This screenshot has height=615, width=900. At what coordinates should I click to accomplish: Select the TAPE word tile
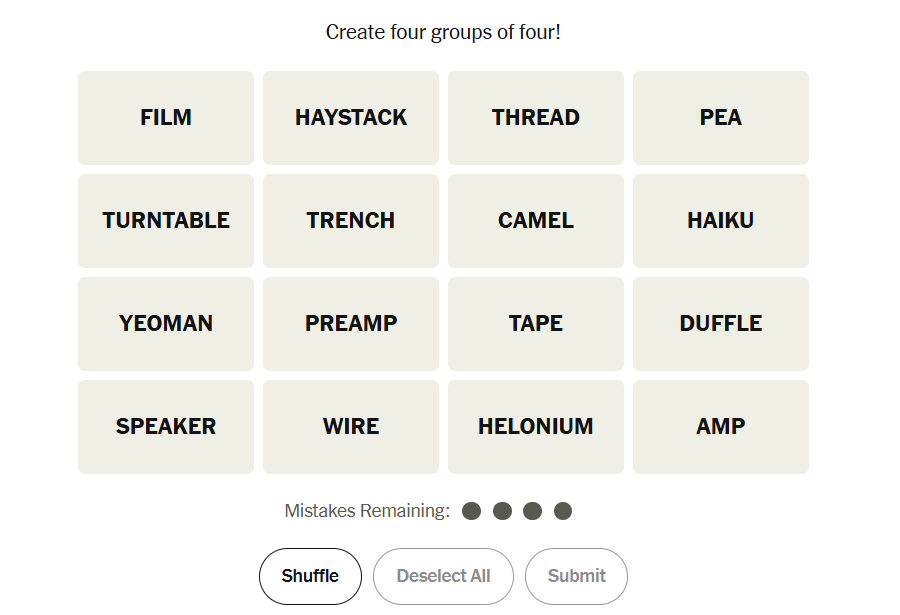pos(536,324)
